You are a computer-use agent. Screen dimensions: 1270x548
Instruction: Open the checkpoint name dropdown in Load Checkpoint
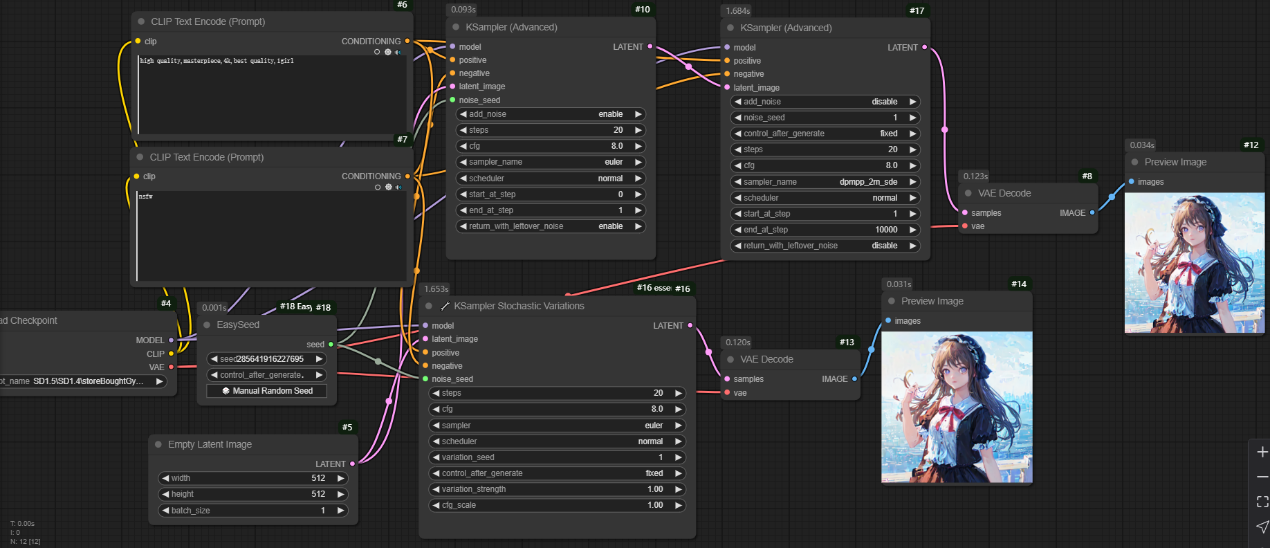(x=85, y=381)
